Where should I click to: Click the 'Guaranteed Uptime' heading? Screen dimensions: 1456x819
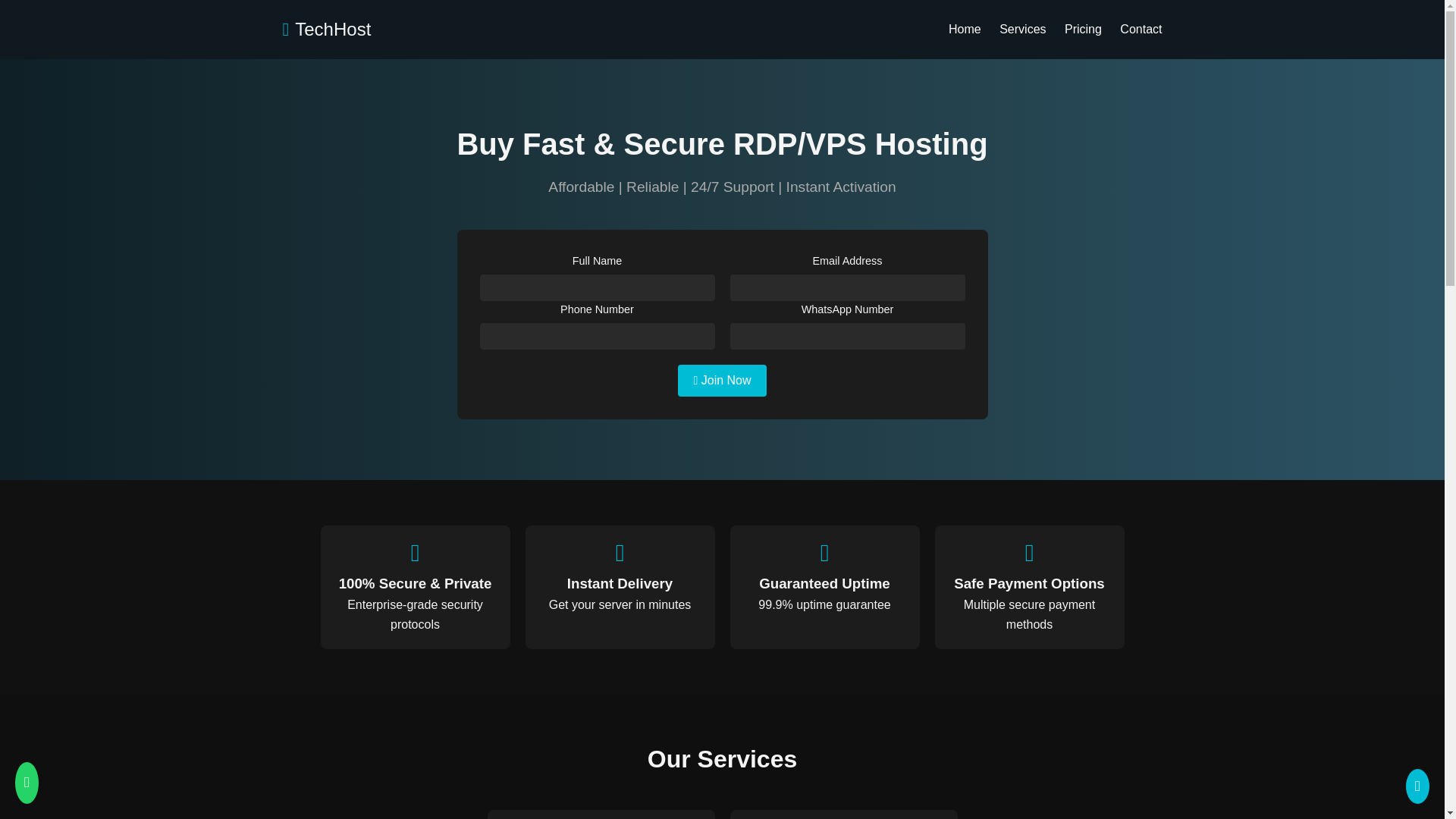pyautogui.click(x=824, y=584)
